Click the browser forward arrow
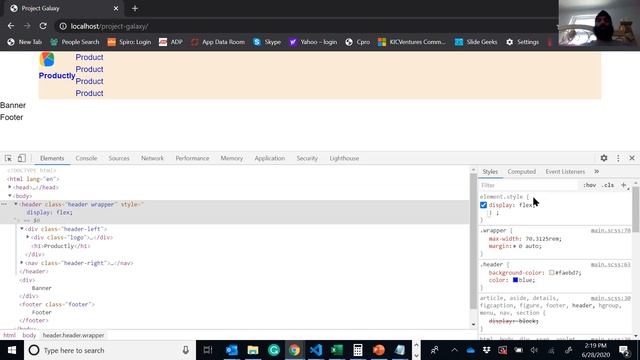 tap(27, 26)
